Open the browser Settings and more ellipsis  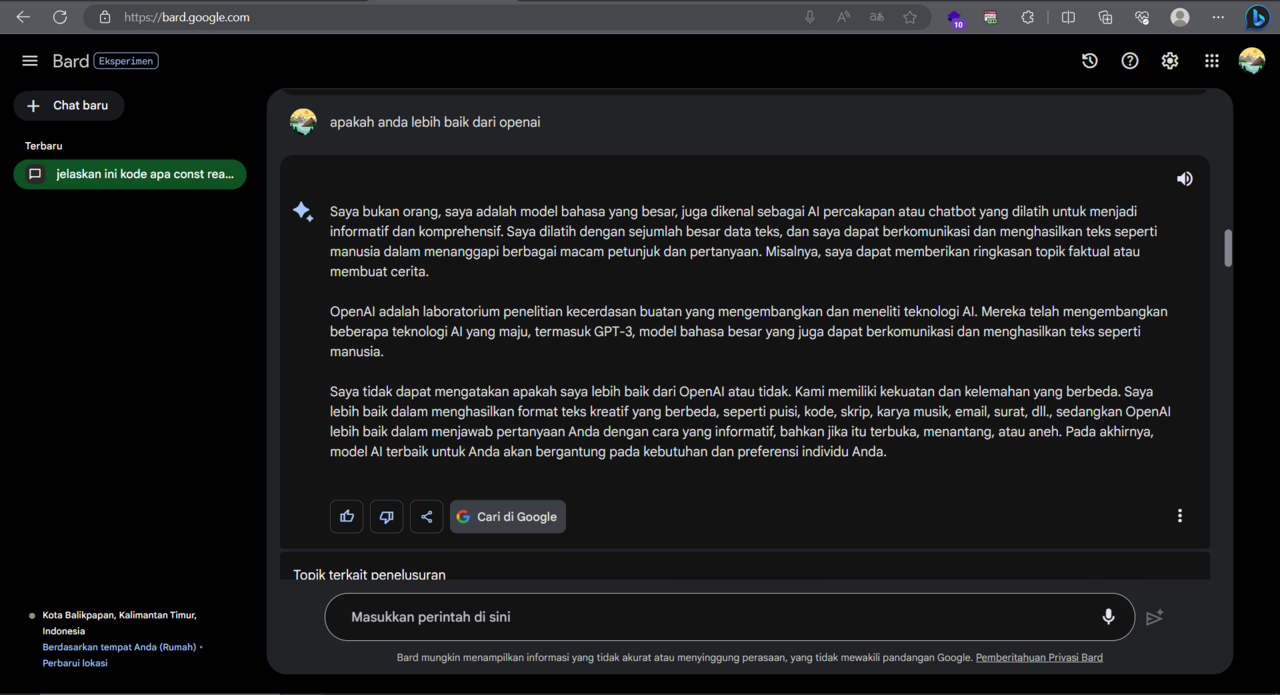(x=1217, y=17)
